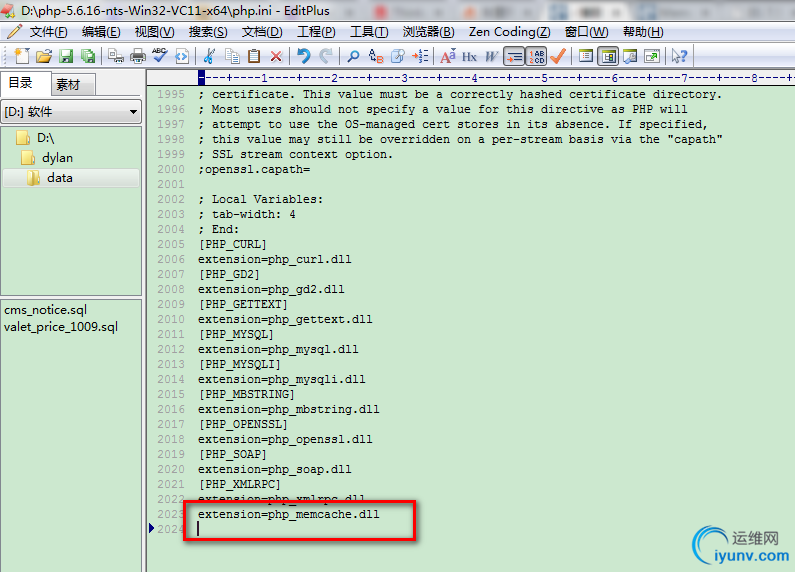The height and width of the screenshot is (572, 795).
Task: Click the view in browser icon
Action: pos(182,56)
